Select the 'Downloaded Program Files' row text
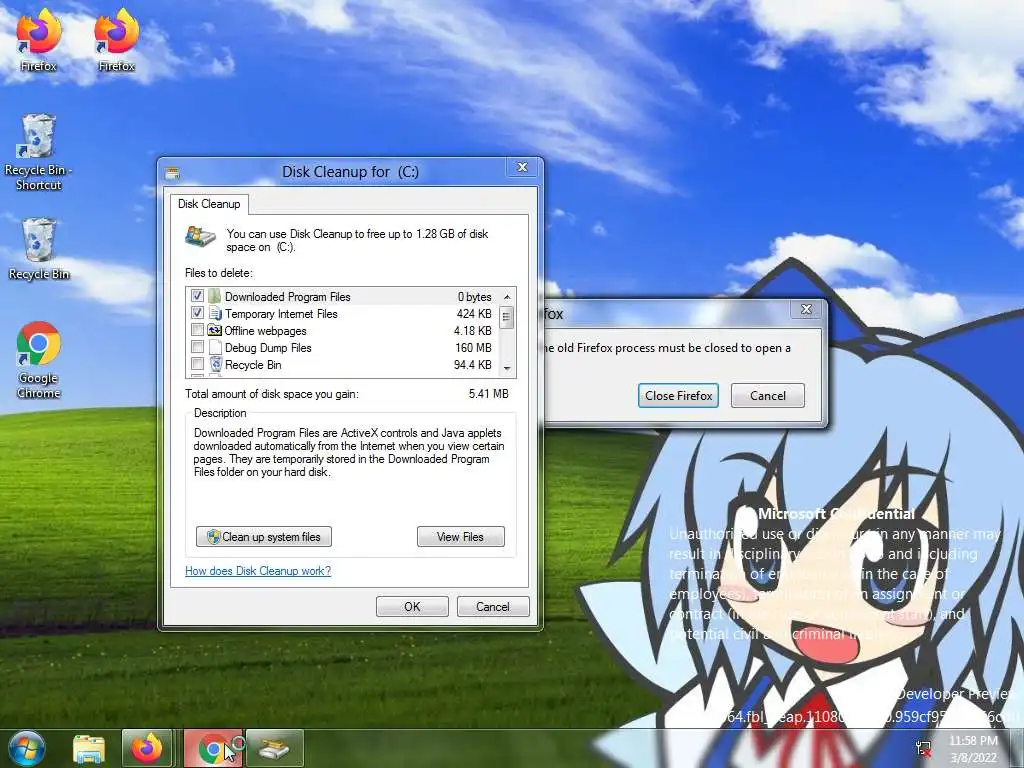The height and width of the screenshot is (768, 1024). (287, 296)
